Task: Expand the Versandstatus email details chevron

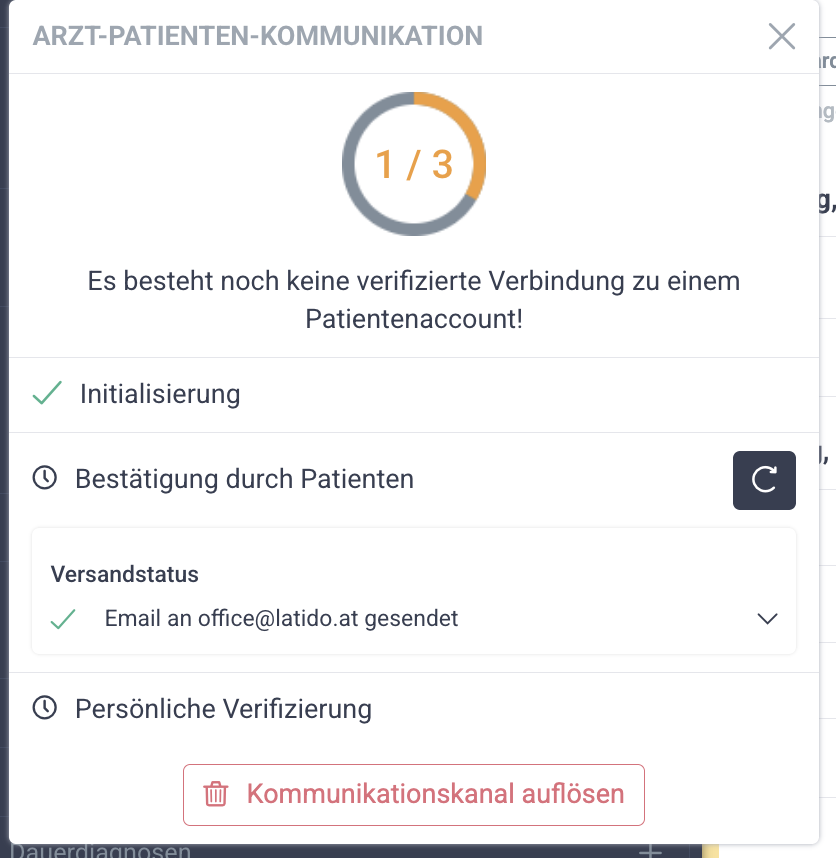Action: coord(767,619)
